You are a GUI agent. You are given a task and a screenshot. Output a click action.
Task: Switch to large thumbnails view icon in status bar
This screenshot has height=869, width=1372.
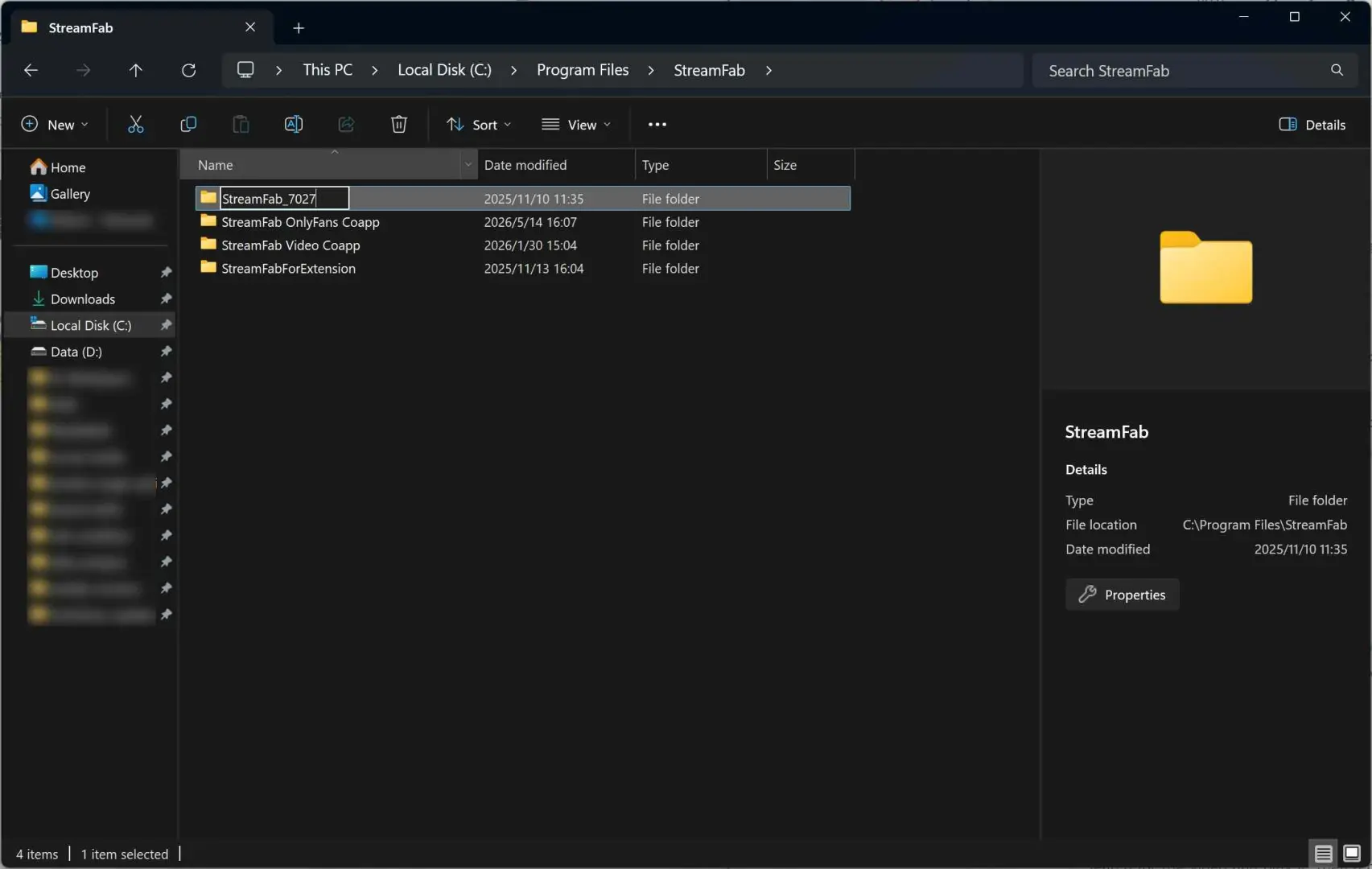click(1352, 853)
